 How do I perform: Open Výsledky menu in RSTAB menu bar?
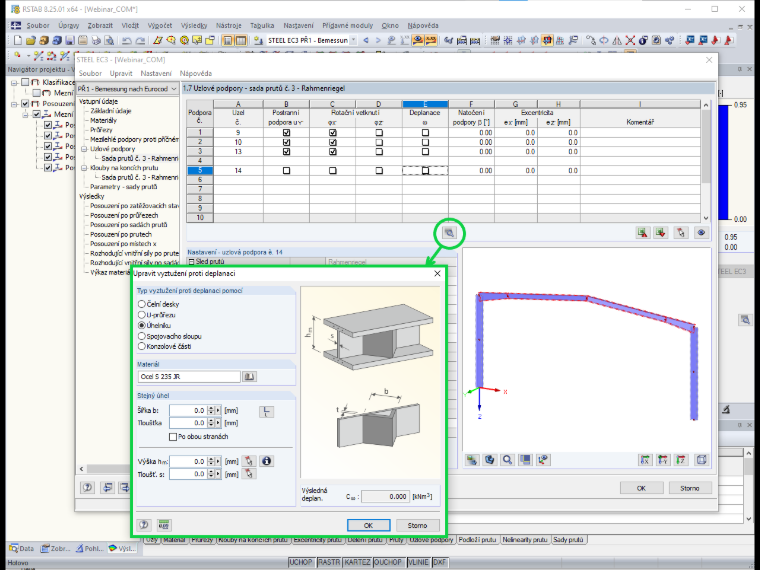pyautogui.click(x=194, y=25)
